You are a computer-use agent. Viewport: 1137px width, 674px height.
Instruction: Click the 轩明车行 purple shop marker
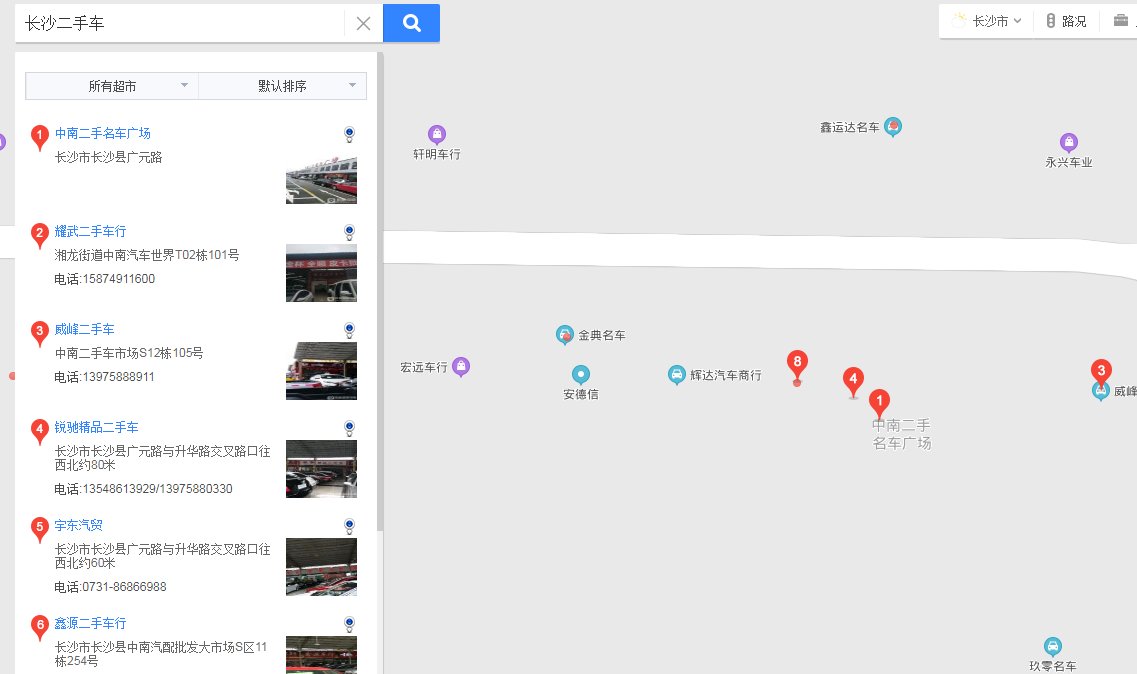[x=437, y=134]
